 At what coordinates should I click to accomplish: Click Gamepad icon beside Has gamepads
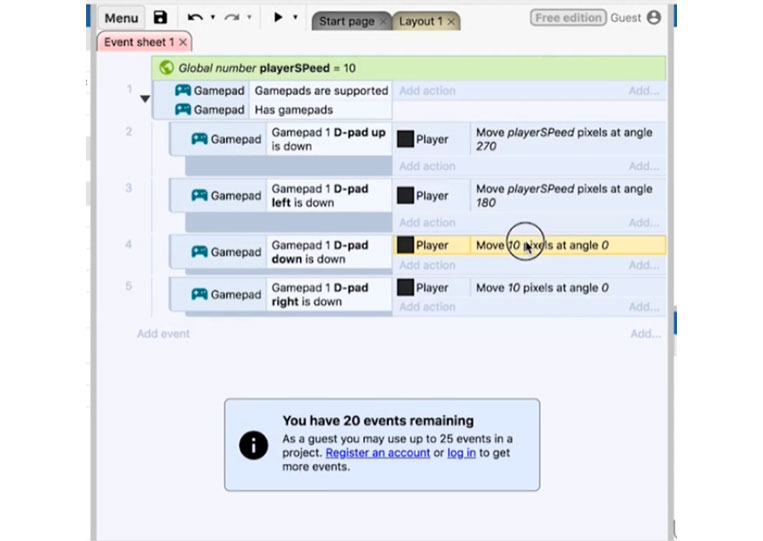click(x=183, y=109)
